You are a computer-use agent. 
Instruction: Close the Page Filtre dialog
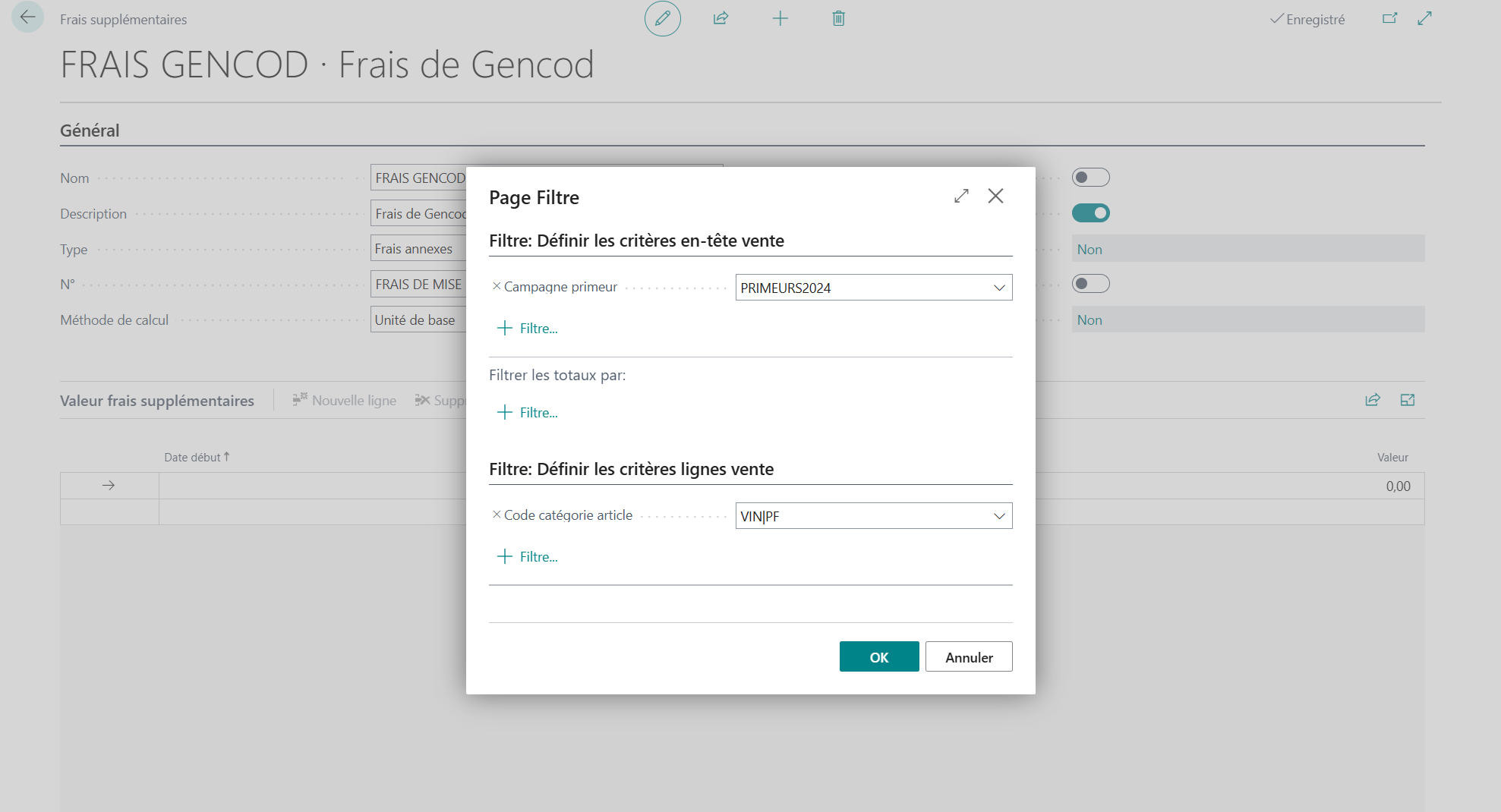point(995,196)
